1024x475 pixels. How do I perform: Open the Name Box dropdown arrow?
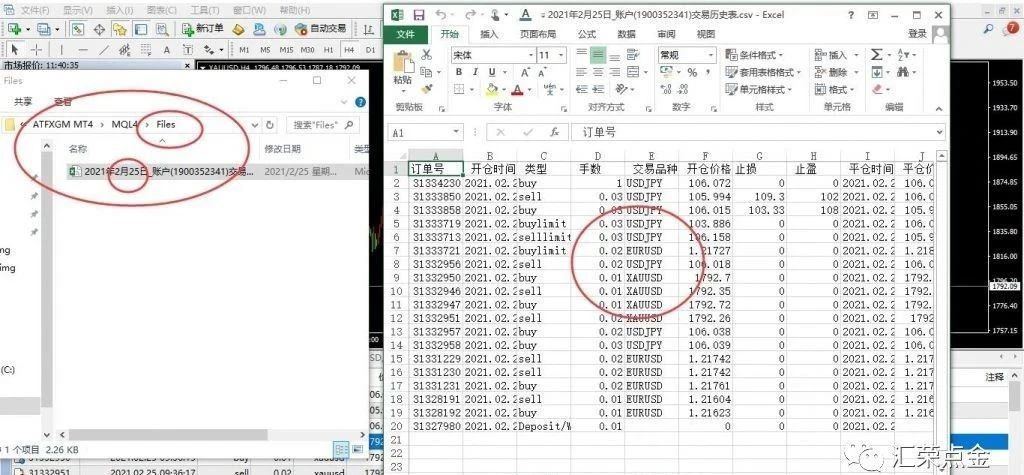coord(458,133)
